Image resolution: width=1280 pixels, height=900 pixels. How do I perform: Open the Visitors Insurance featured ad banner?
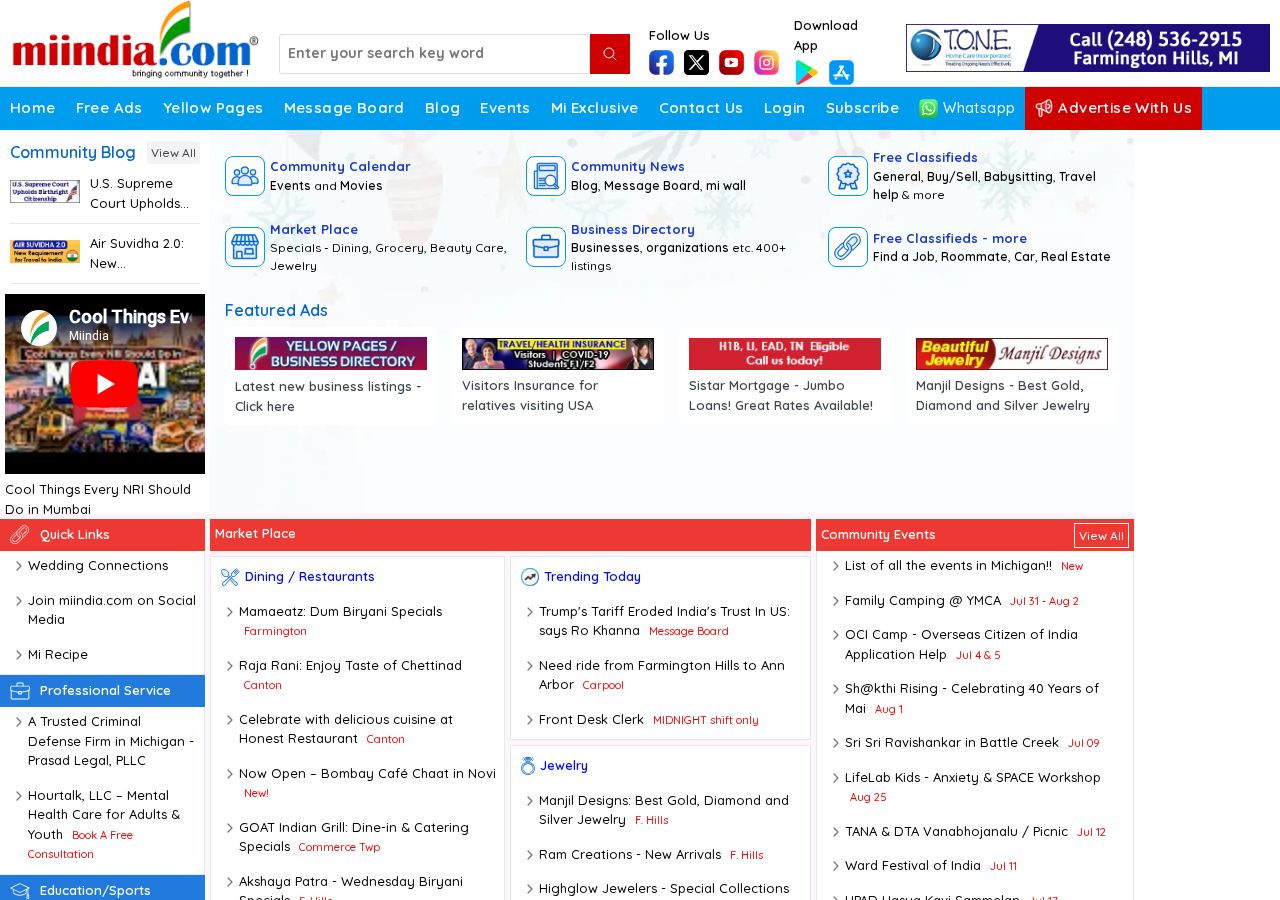click(558, 354)
